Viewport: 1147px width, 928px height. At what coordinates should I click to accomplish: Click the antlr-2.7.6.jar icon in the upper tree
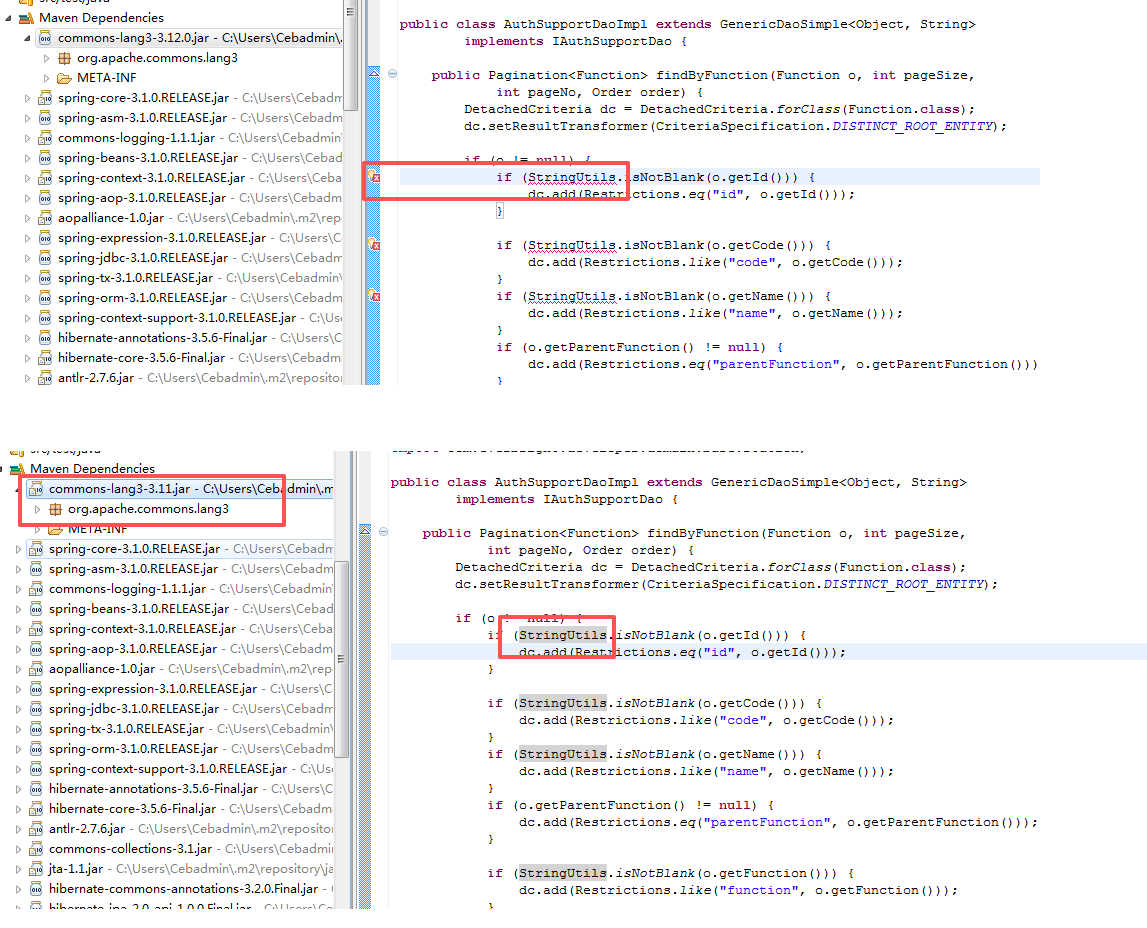(x=45, y=378)
